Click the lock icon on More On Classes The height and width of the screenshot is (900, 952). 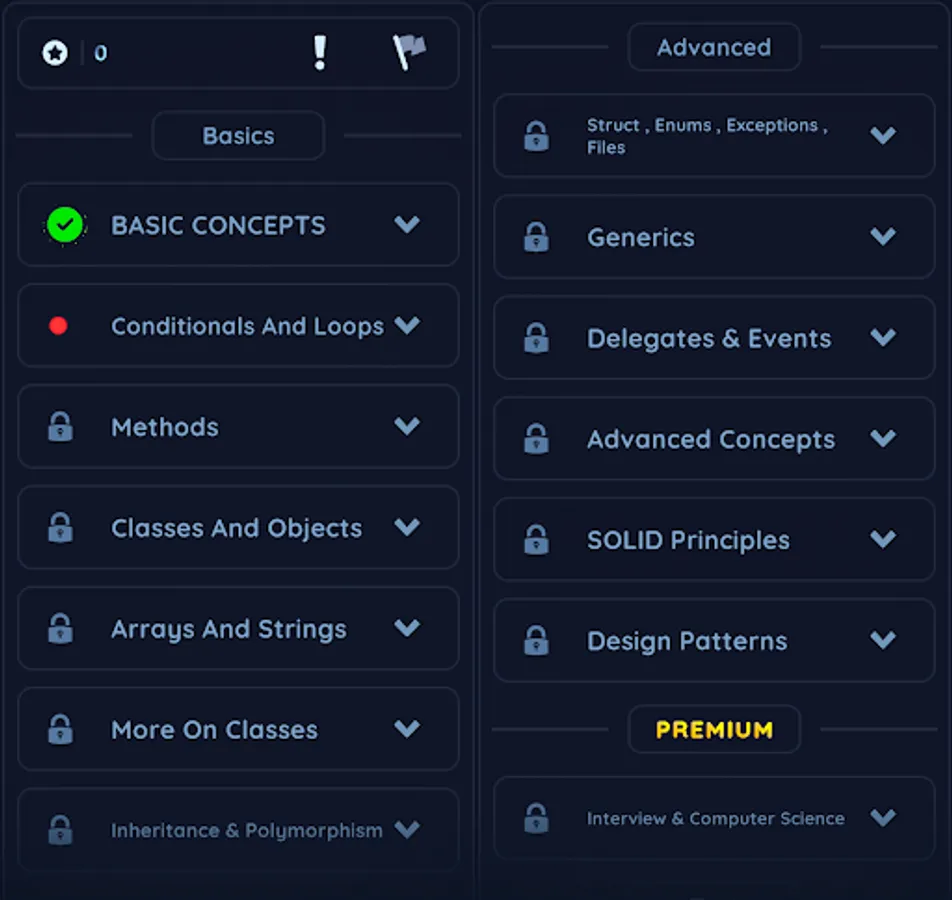[59, 729]
